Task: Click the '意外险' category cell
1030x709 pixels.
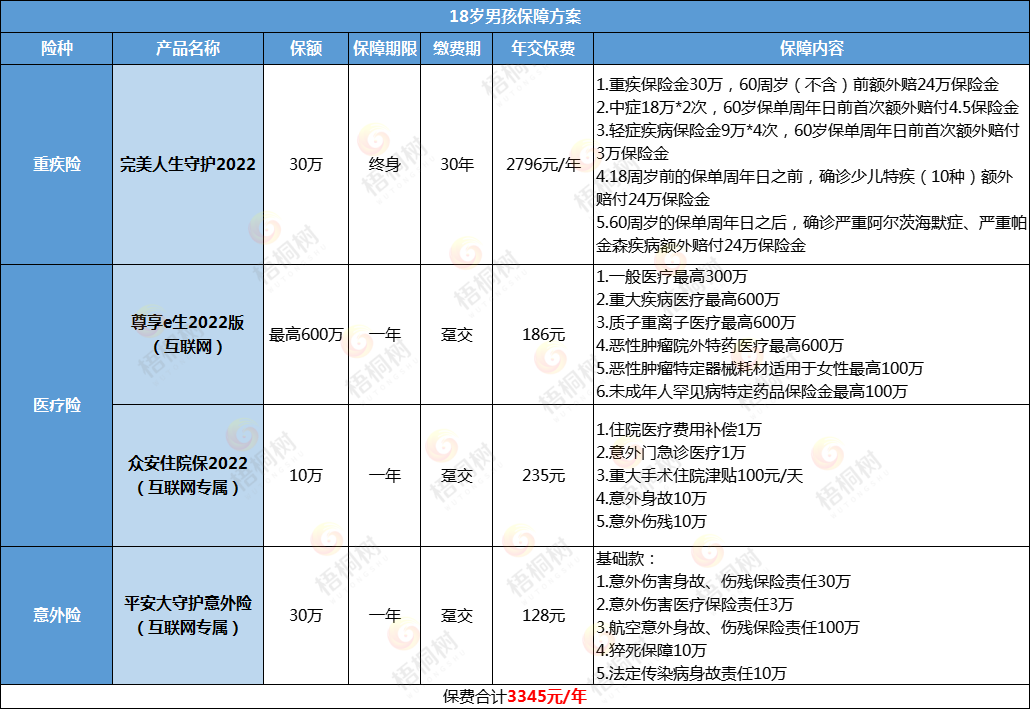Action: tap(56, 615)
